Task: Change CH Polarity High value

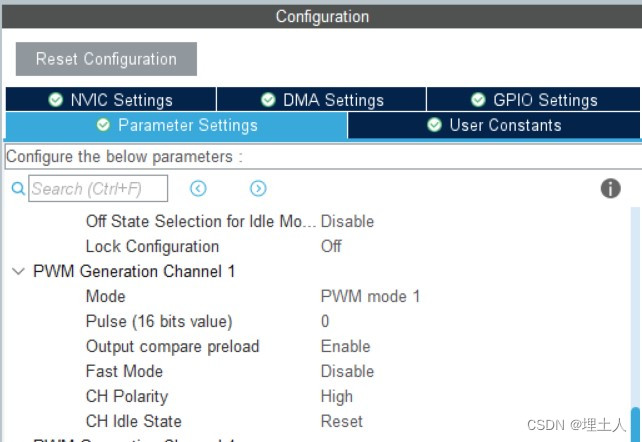Action: [337, 396]
